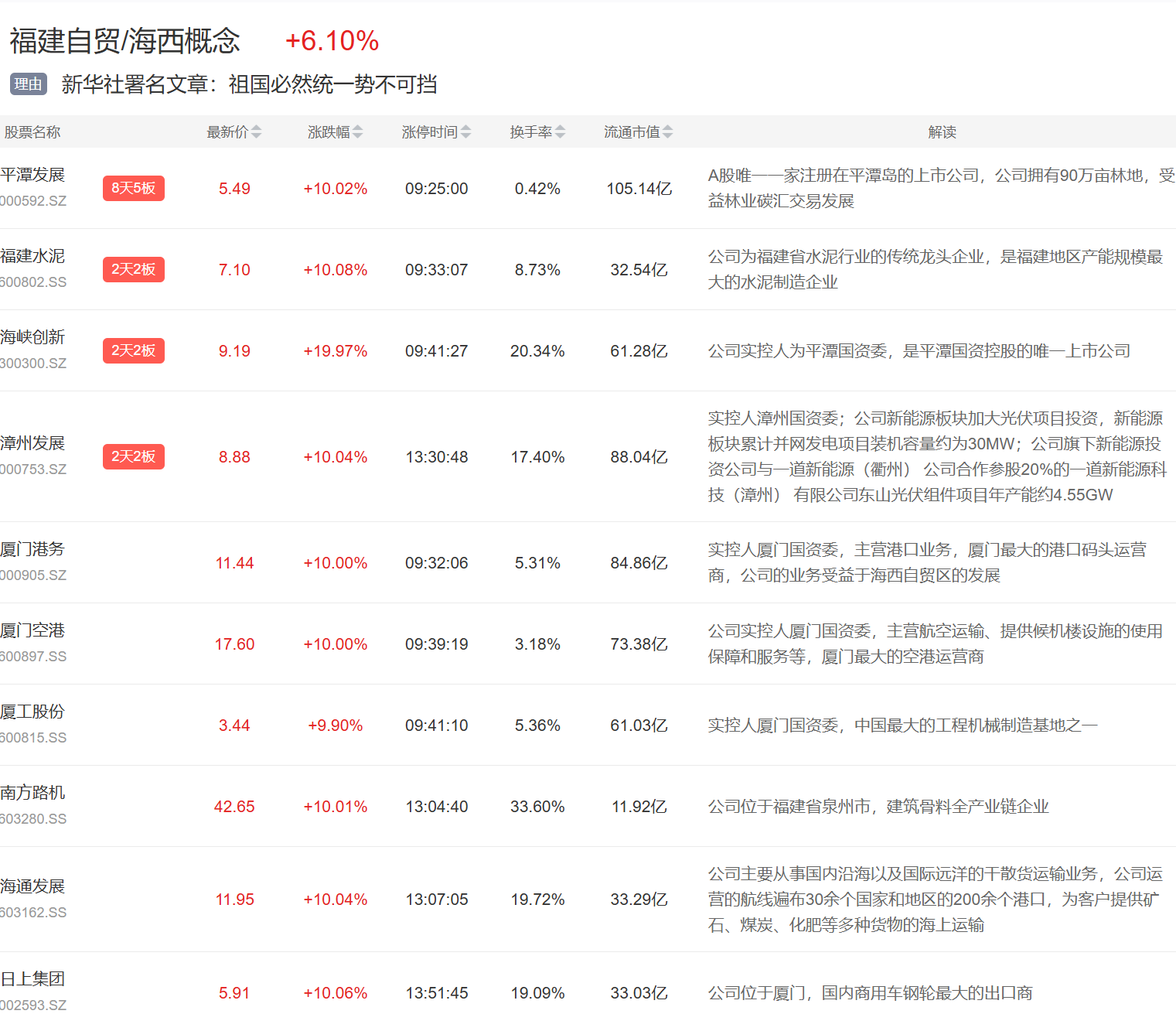Open 厦门港务 stock page
The image size is (1176, 1014).
[32, 550]
